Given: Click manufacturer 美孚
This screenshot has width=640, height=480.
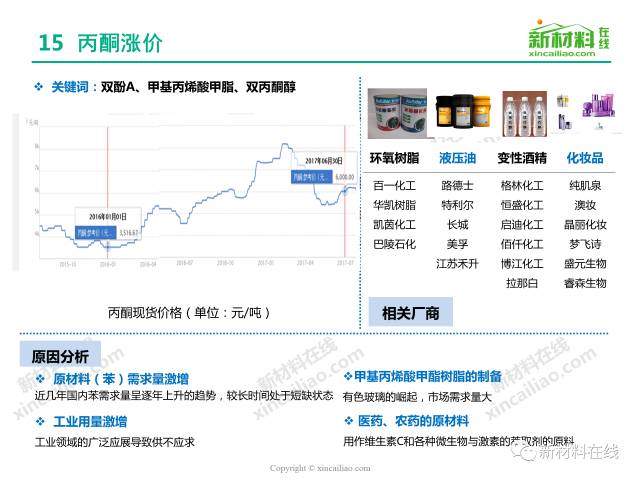Looking at the screenshot, I should 457,244.
